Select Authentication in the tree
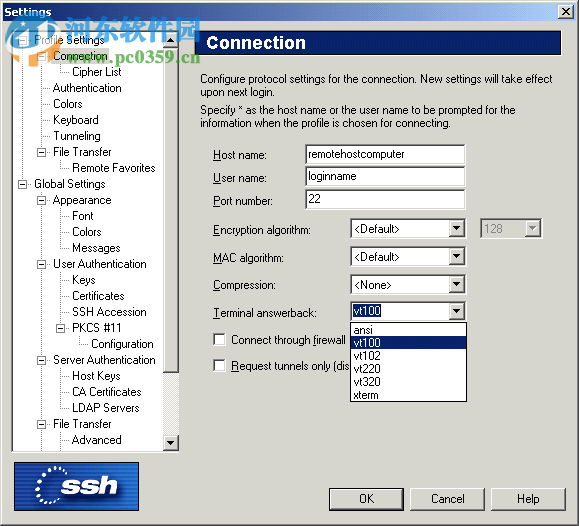Viewport: 579px width, 526px height. point(87,88)
